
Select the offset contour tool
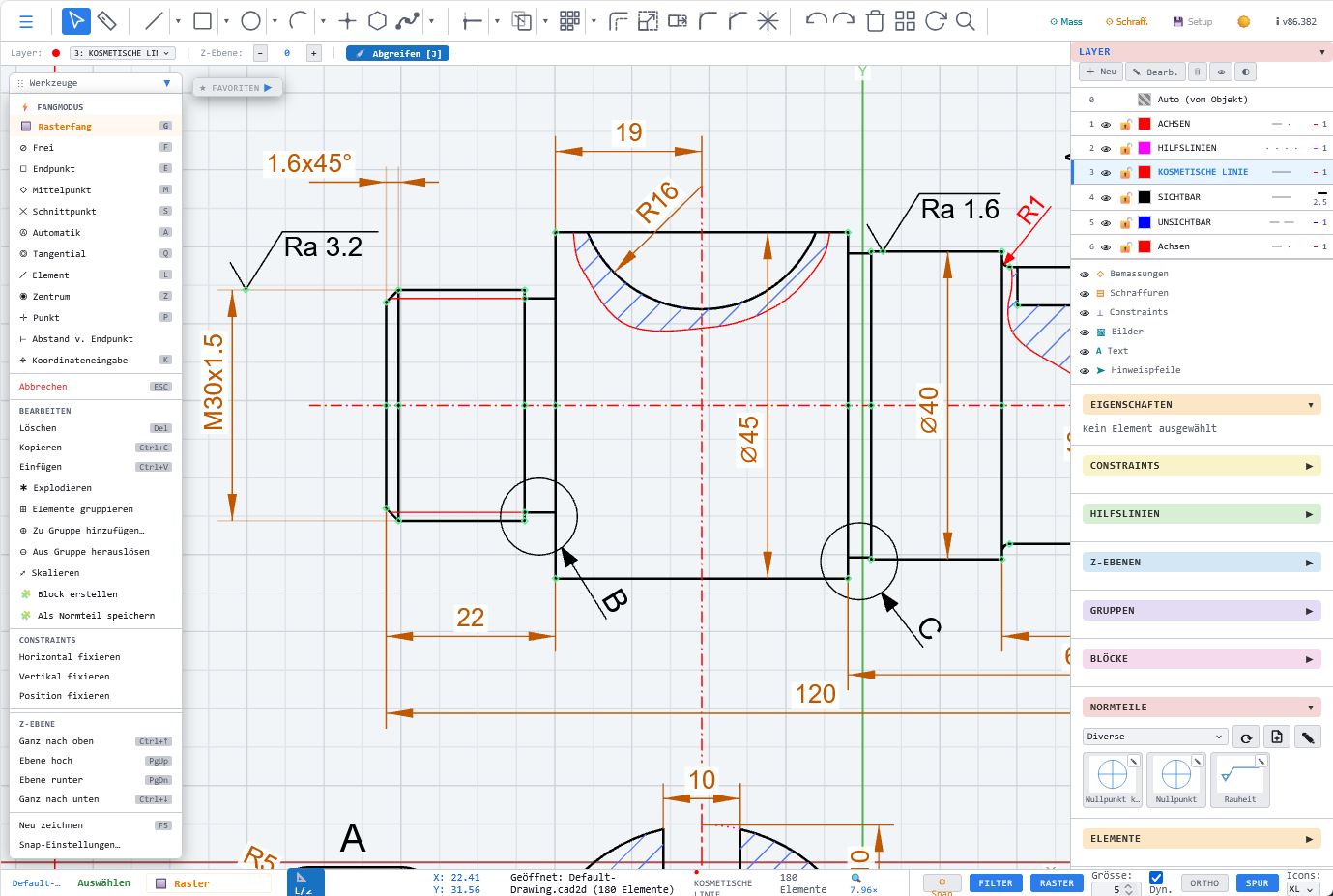(x=618, y=21)
